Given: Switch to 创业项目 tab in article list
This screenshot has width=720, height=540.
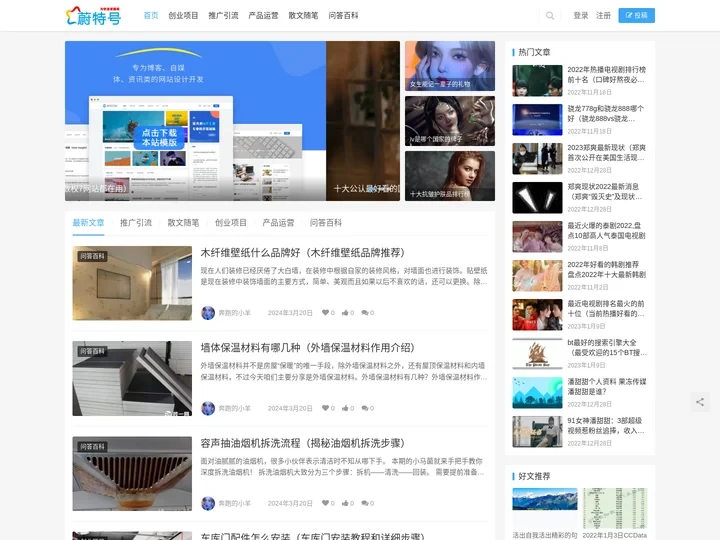Looking at the screenshot, I should (x=231, y=223).
